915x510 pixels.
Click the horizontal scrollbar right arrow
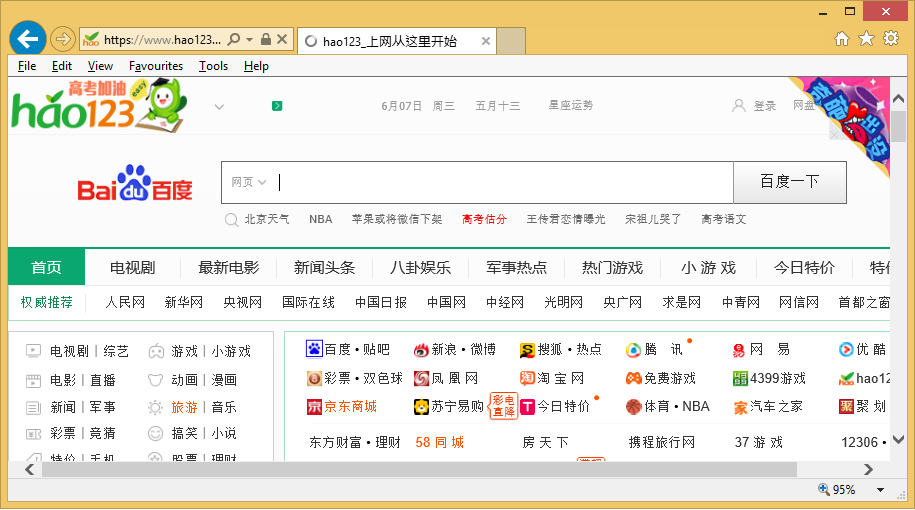(868, 469)
